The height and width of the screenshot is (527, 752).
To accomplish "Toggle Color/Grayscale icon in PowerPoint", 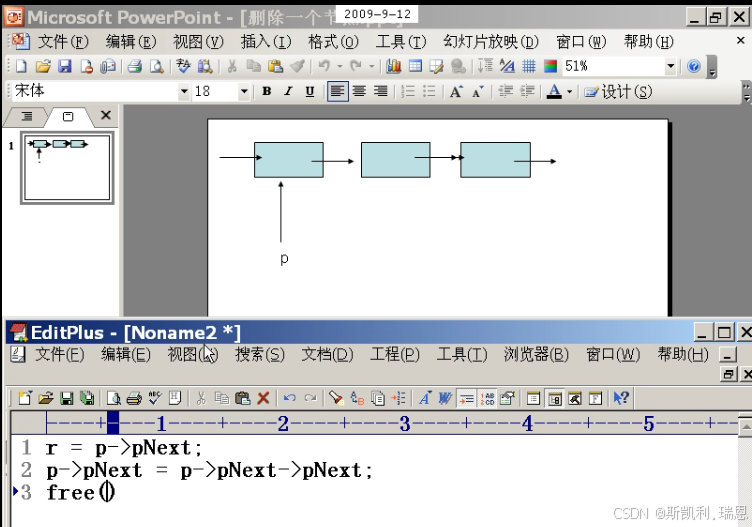I will [x=551, y=66].
